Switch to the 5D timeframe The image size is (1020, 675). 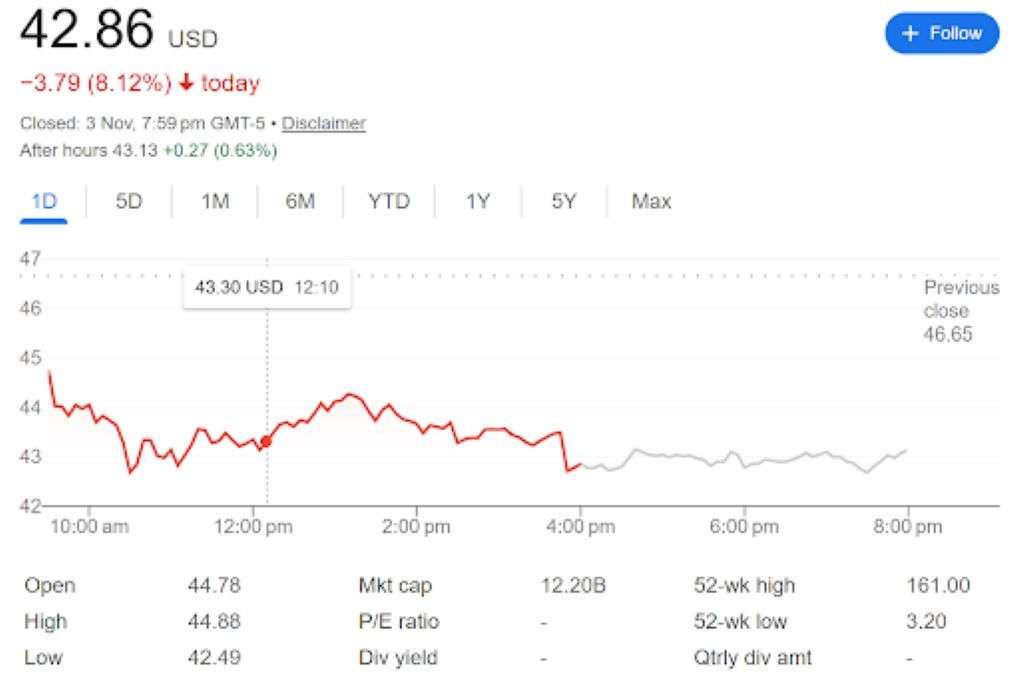tap(127, 201)
